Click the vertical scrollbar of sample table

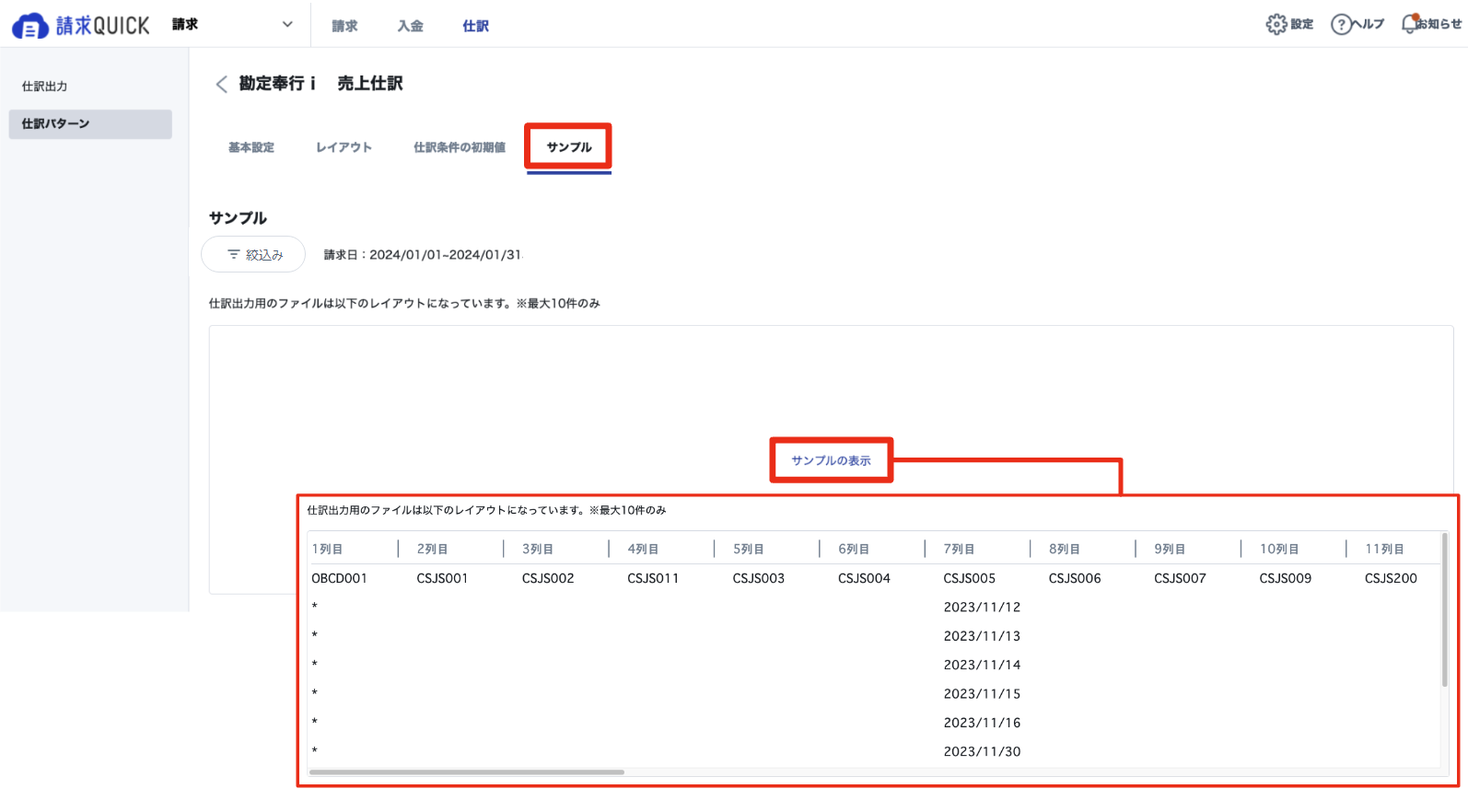click(1444, 609)
